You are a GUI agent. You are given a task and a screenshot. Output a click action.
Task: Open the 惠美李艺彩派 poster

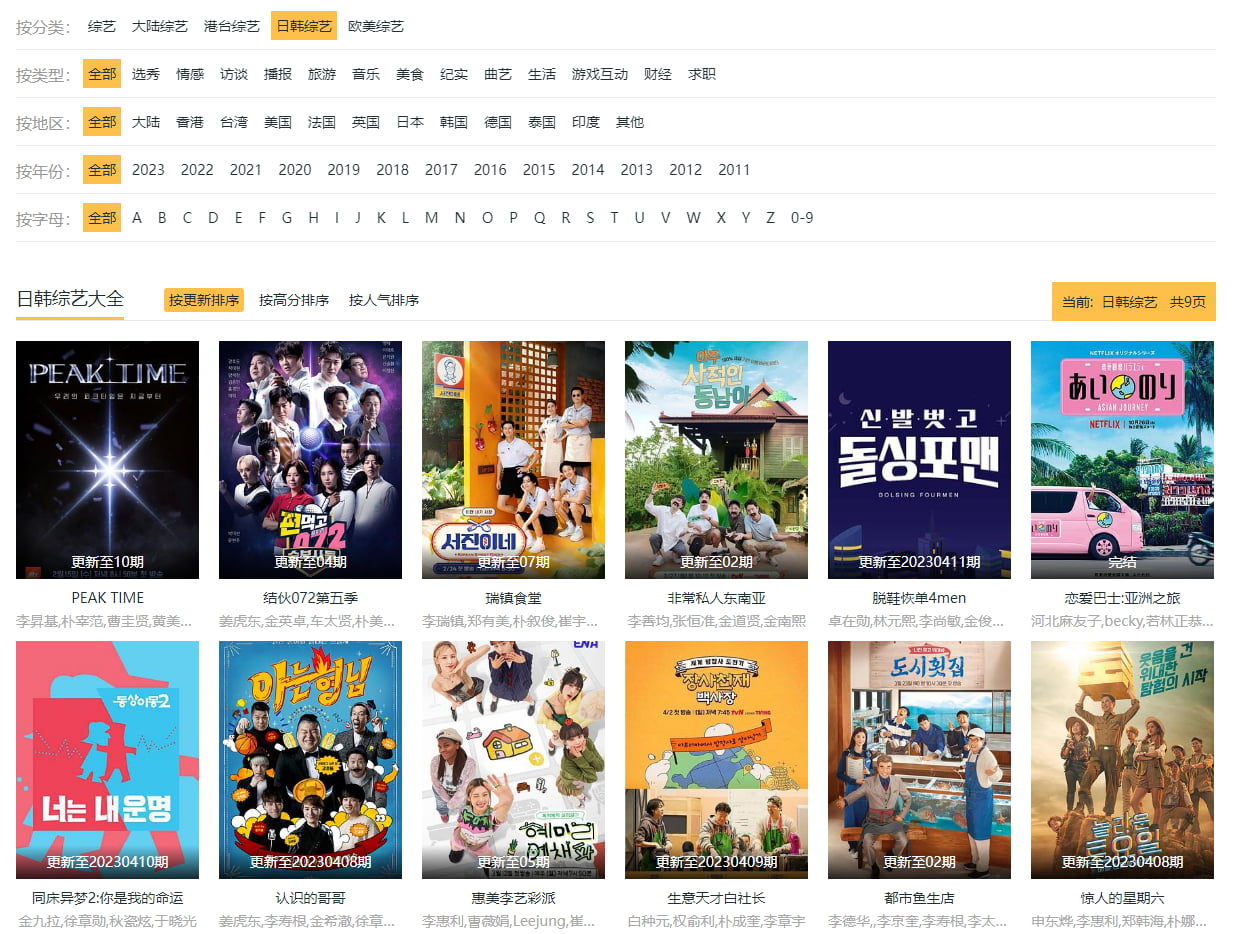click(513, 760)
